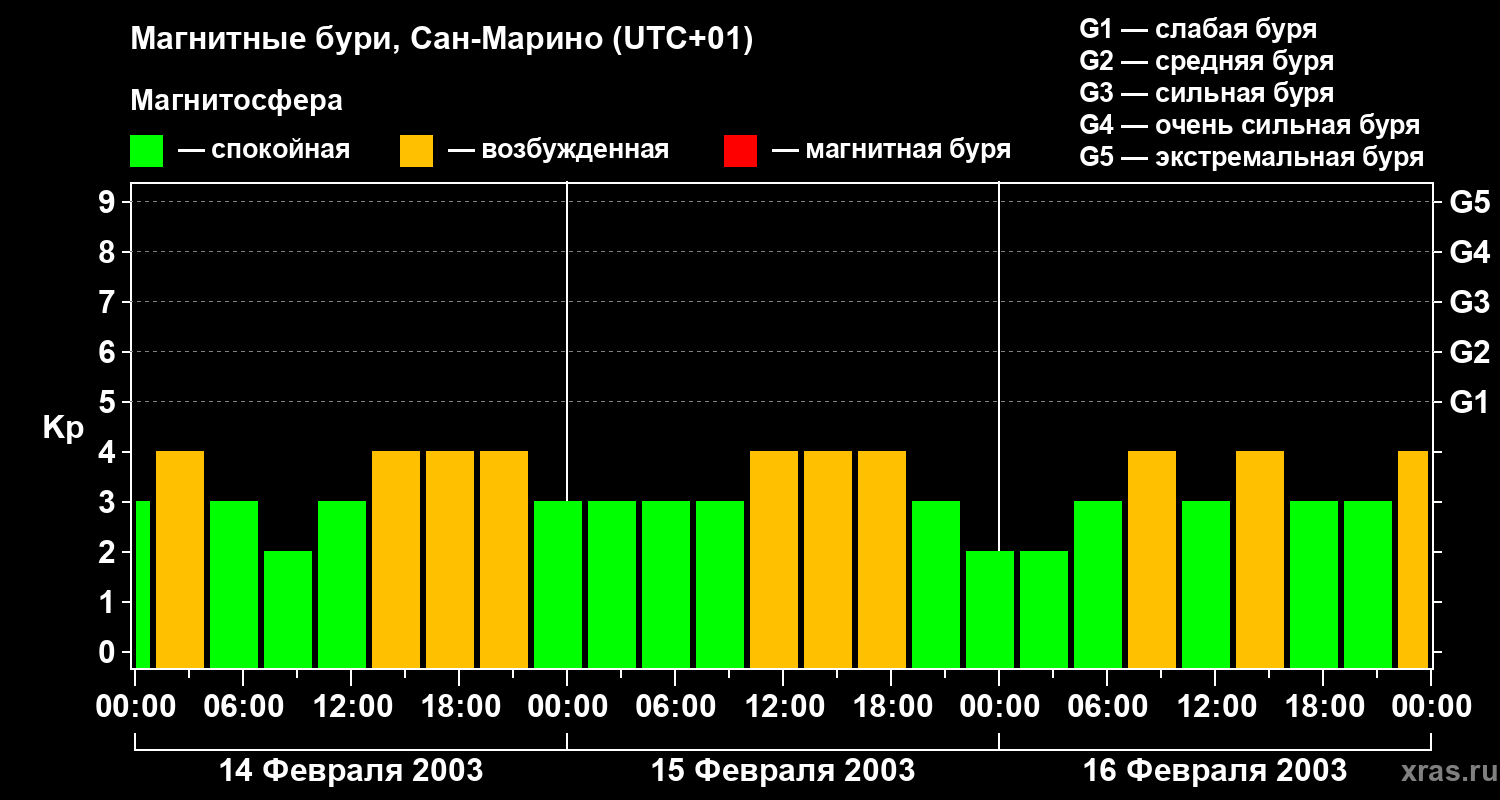1500x800 pixels.
Task: Click the date label '16 Февраля 2003'
Action: (x=1215, y=771)
